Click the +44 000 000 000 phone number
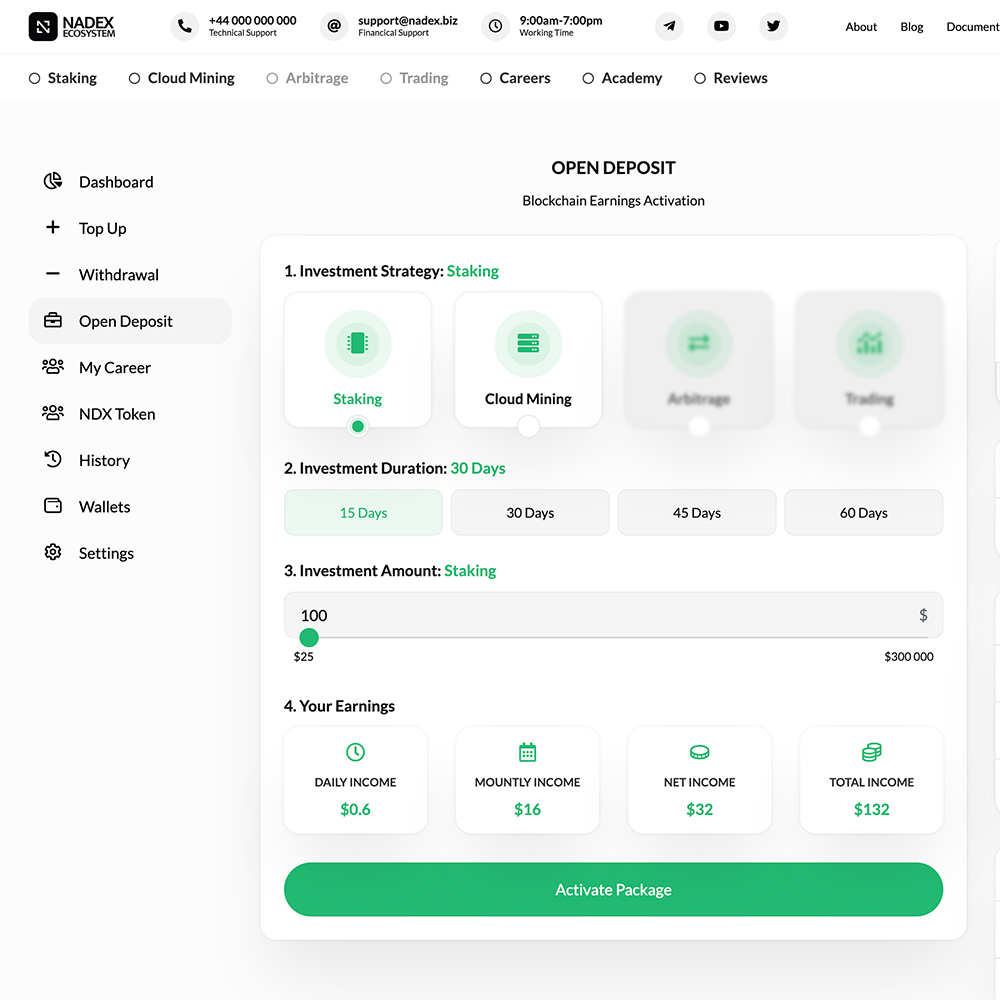 pyautogui.click(x=253, y=20)
